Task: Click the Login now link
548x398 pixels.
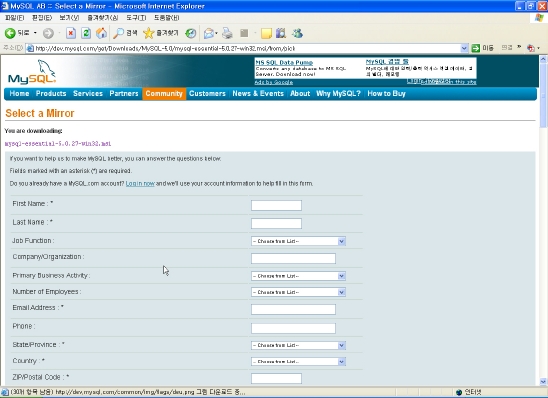Action: point(140,183)
